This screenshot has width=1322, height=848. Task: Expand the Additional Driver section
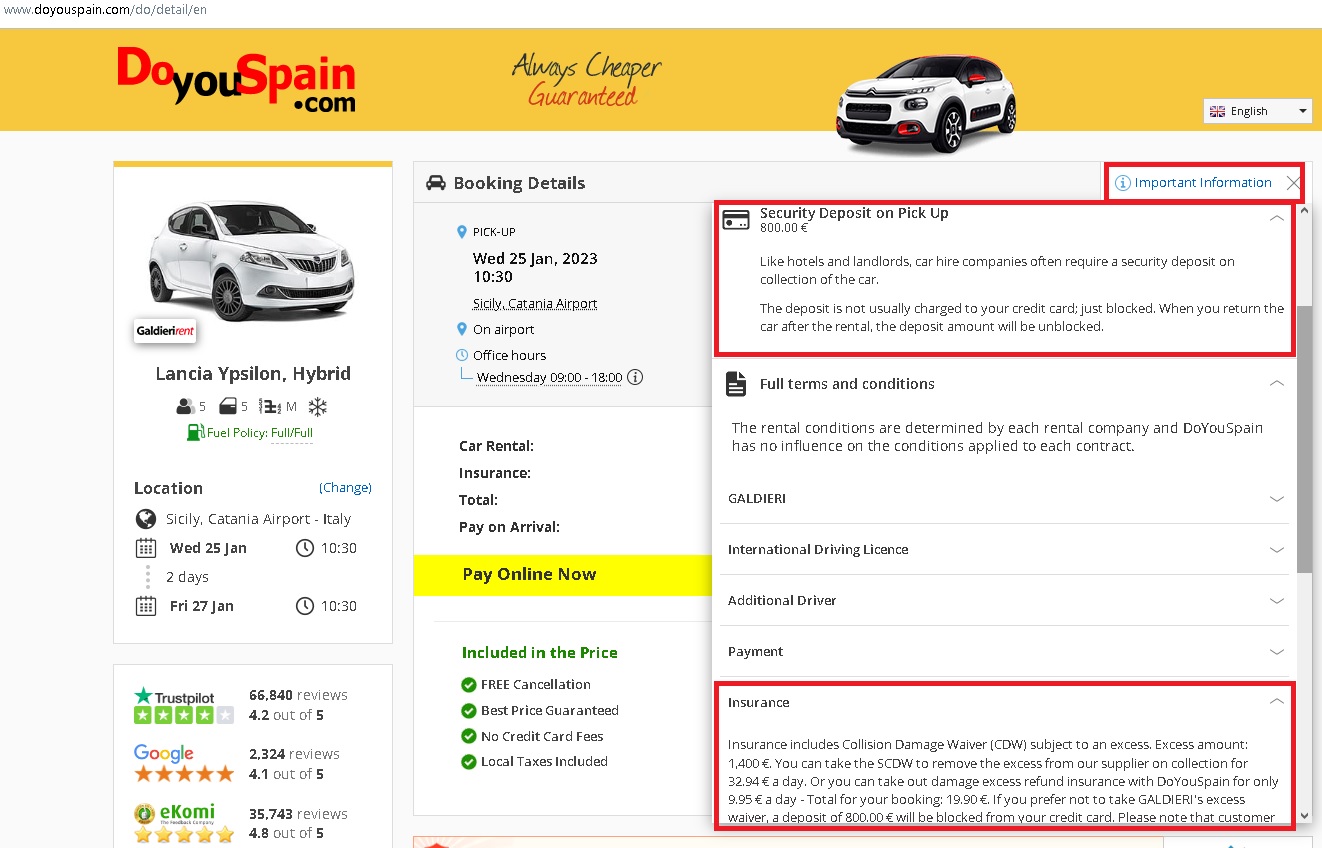click(1005, 600)
